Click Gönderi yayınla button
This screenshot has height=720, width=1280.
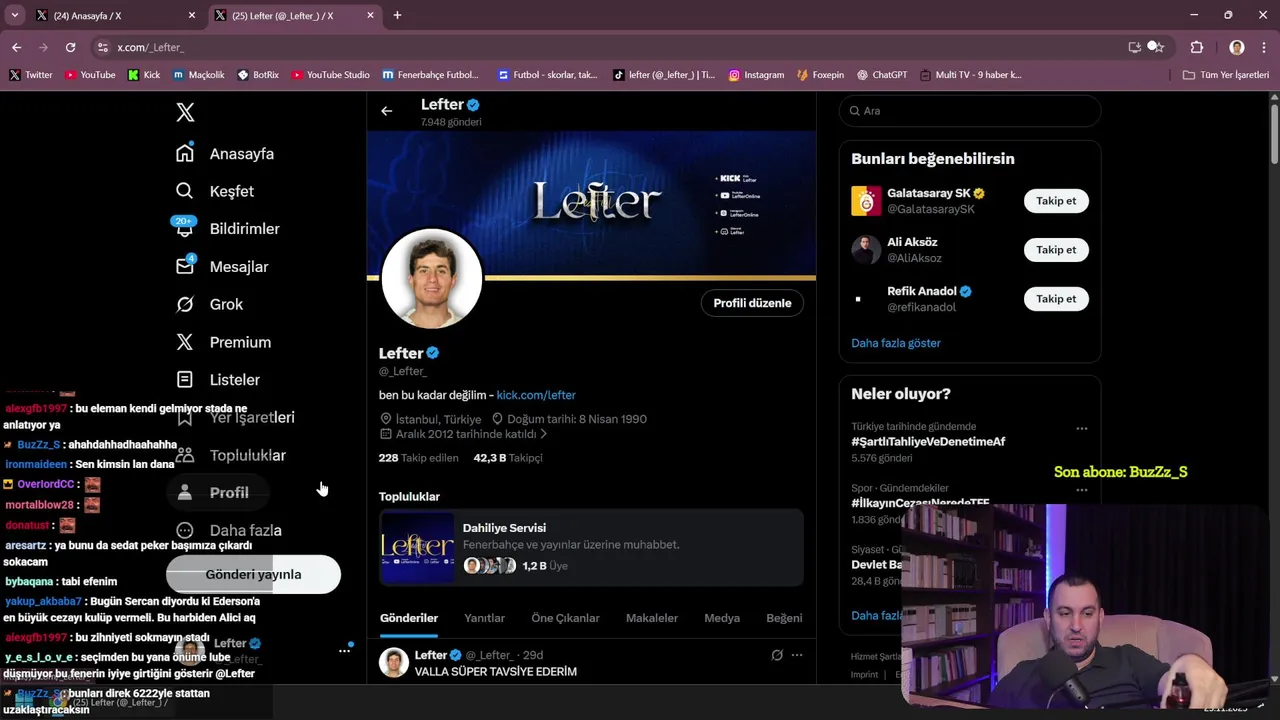[253, 574]
